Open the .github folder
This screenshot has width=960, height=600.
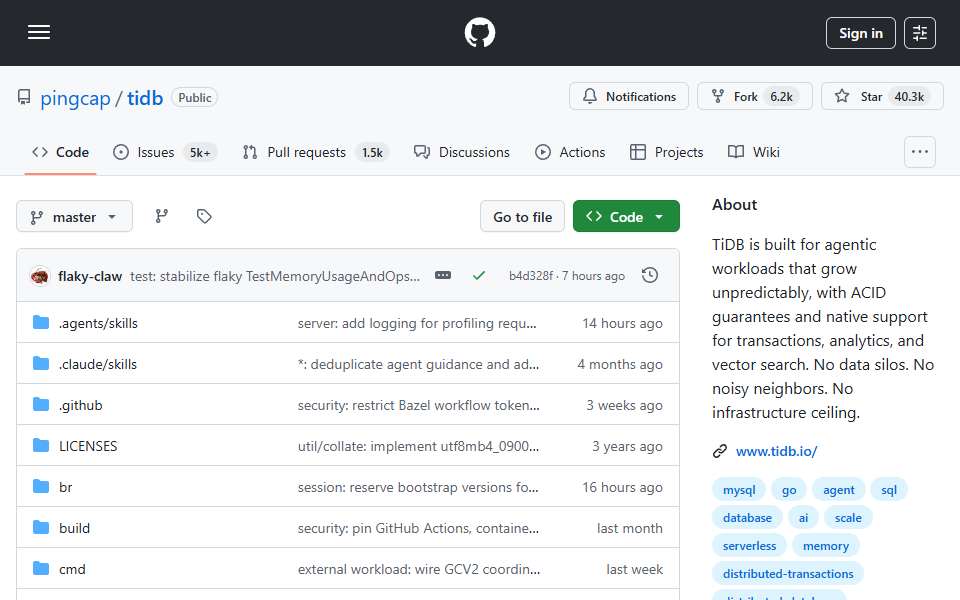81,405
